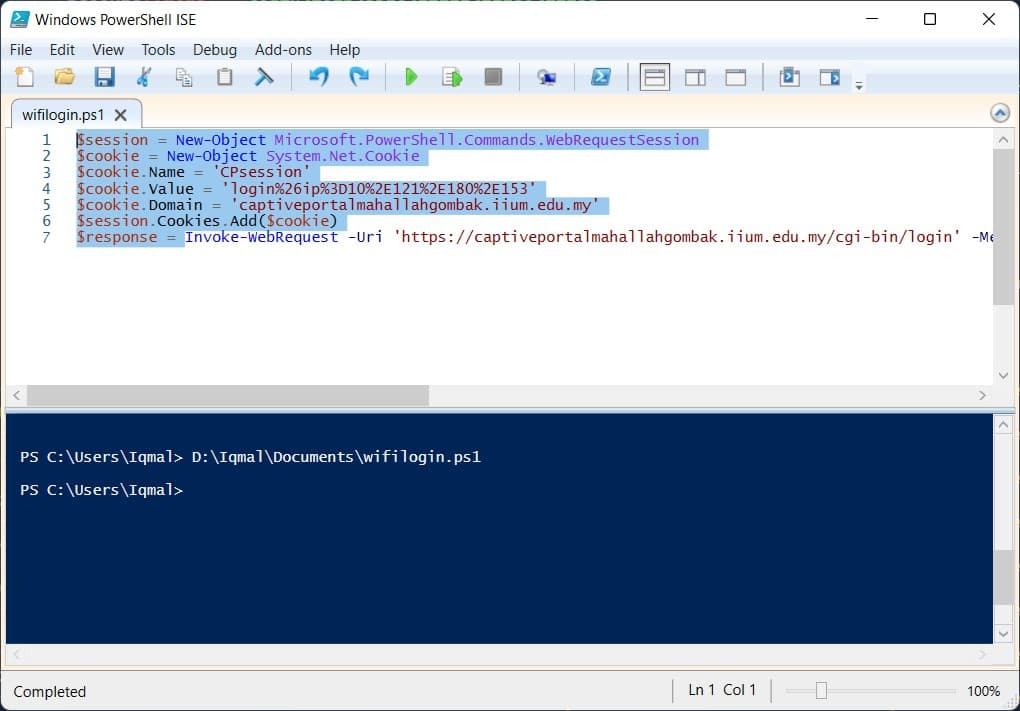Copy the selected code with Copy icon
The width and height of the screenshot is (1020, 711).
point(184,77)
